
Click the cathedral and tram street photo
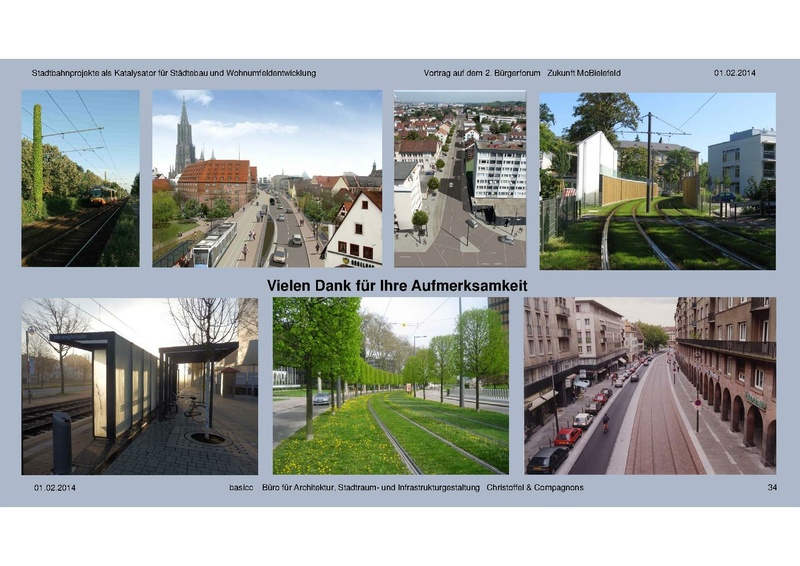point(267,179)
